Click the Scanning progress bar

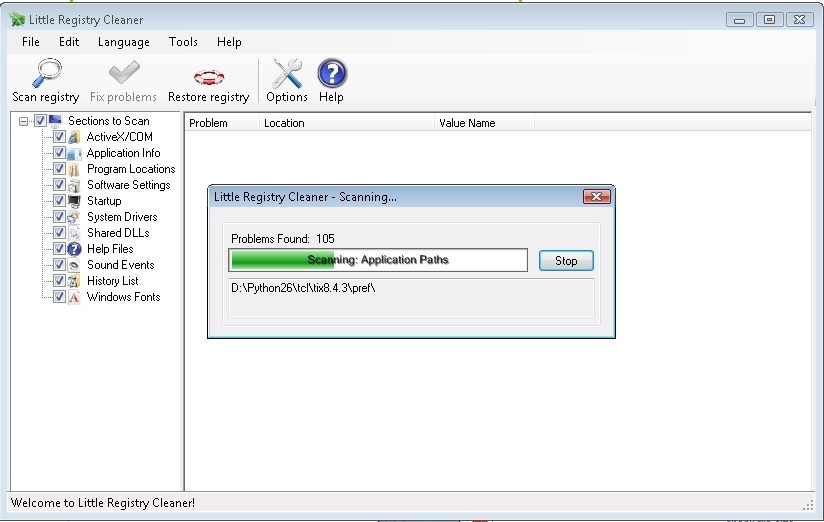378,260
